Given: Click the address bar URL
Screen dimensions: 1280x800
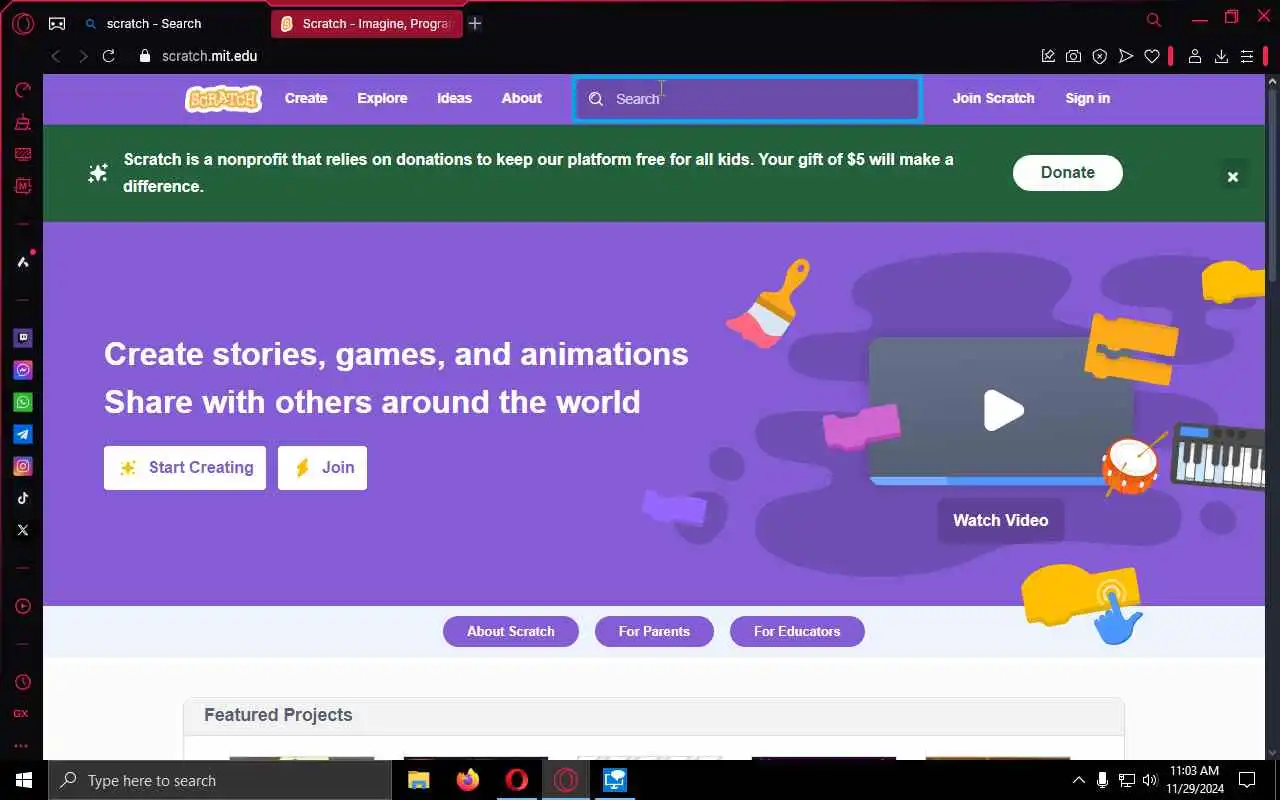Looking at the screenshot, I should coord(210,56).
